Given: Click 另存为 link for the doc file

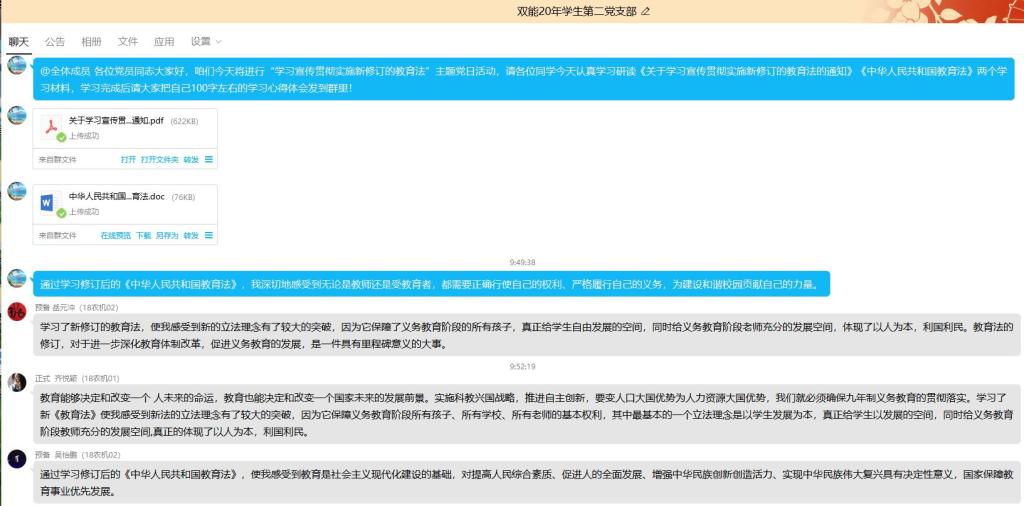Looking at the screenshot, I should click(166, 235).
